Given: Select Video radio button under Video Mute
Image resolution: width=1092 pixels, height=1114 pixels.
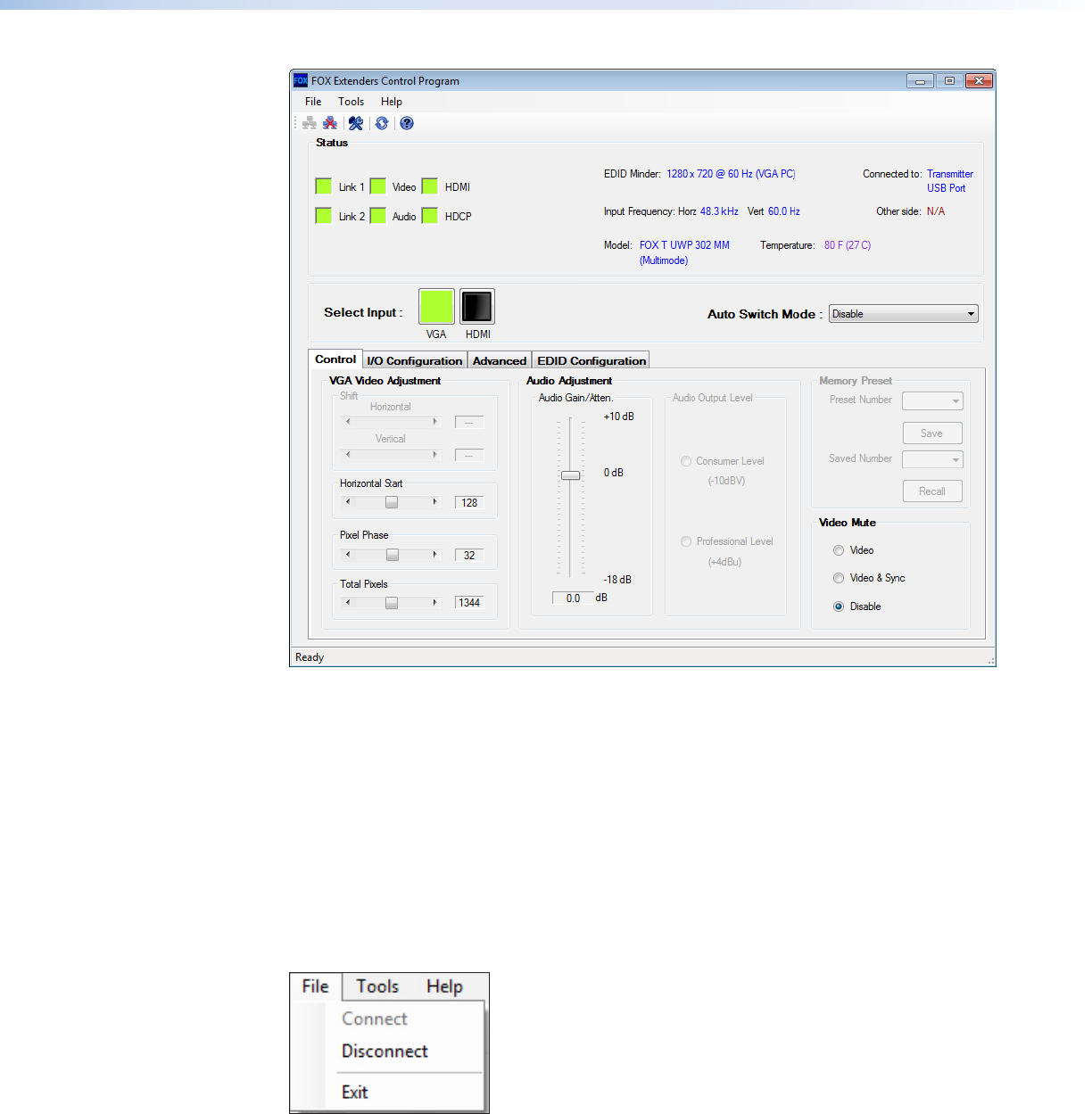Looking at the screenshot, I should (839, 550).
